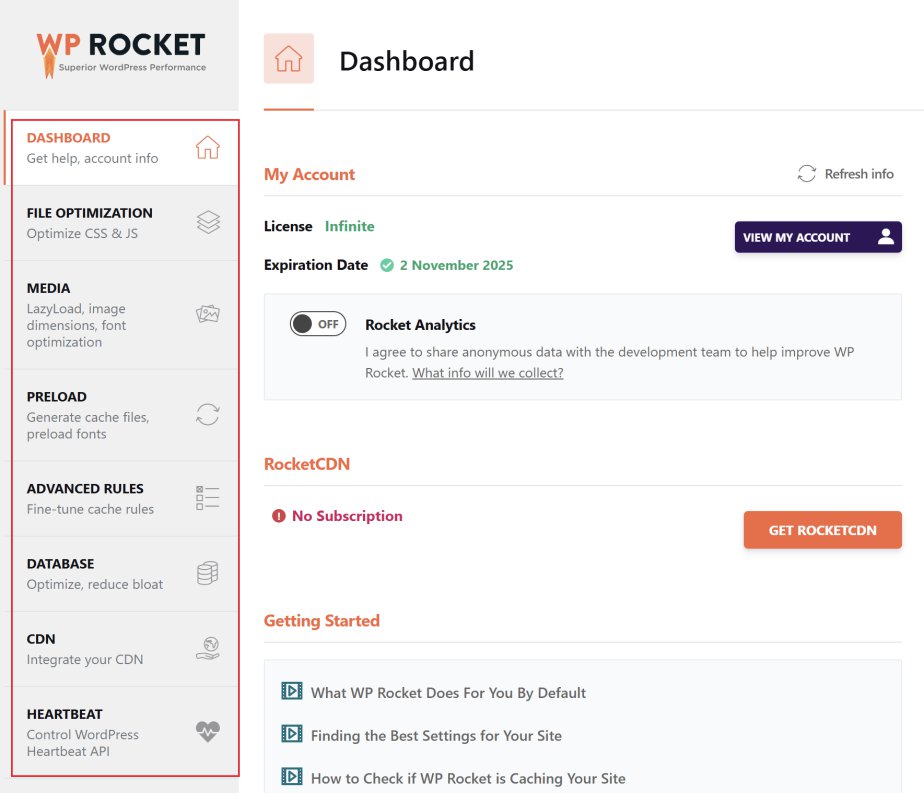Enable the Rocket Analytics toggle
Screen dimensions: 924x793
coord(317,323)
